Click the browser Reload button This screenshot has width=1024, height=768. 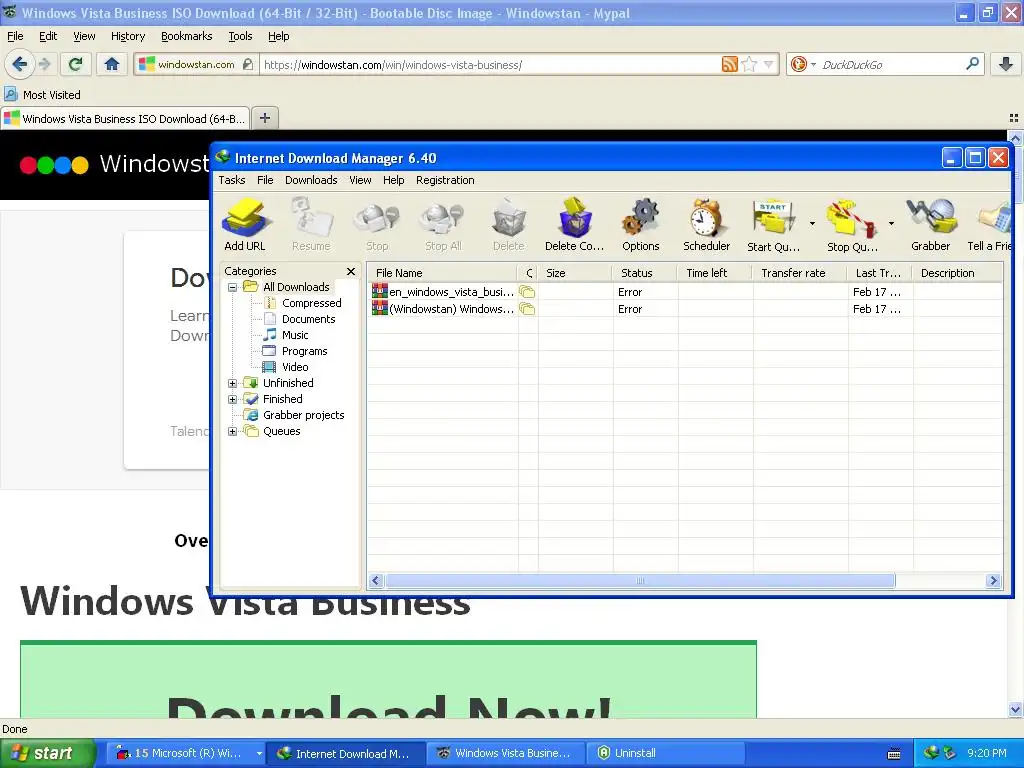[76, 64]
